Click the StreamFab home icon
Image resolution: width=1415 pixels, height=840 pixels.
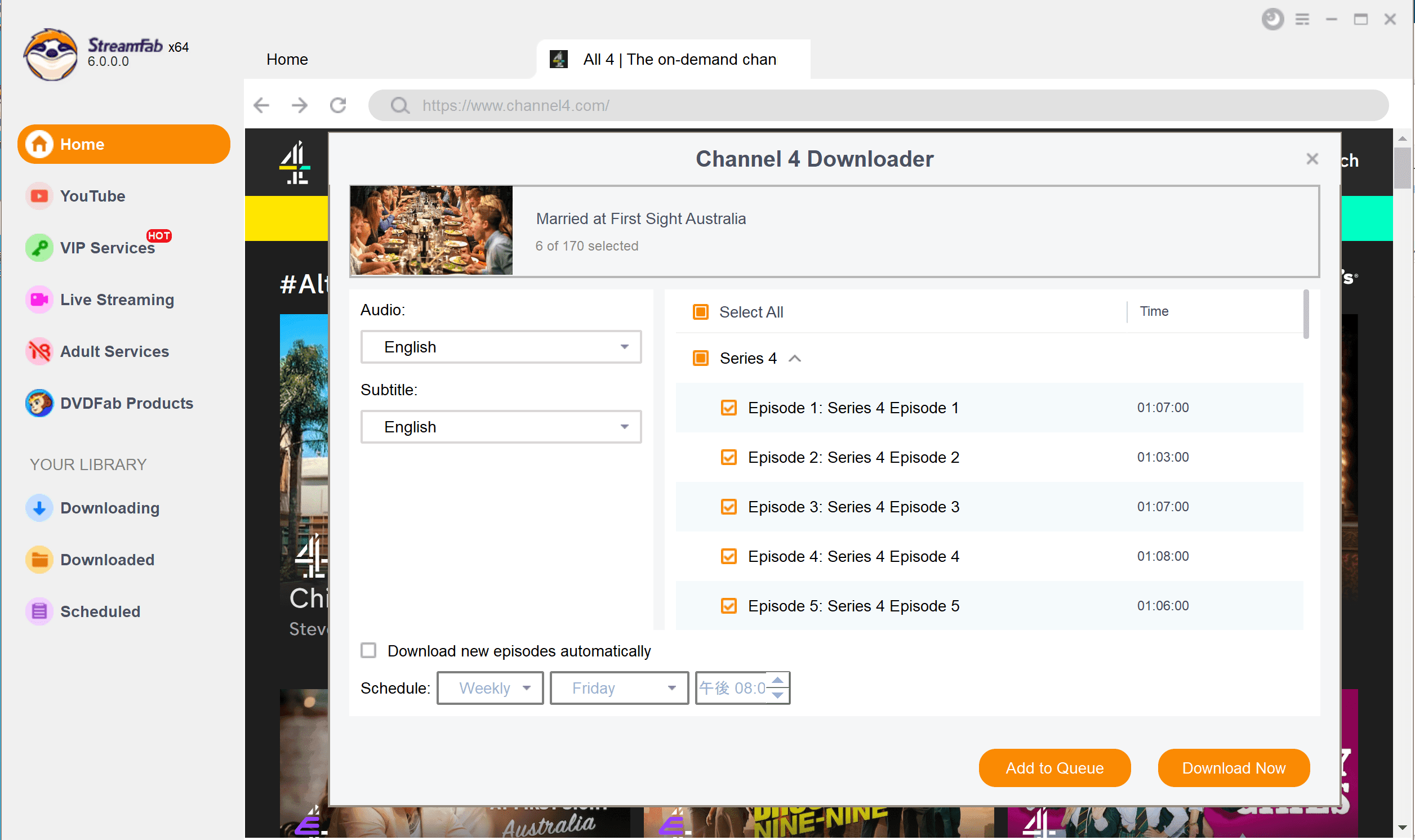coord(38,145)
